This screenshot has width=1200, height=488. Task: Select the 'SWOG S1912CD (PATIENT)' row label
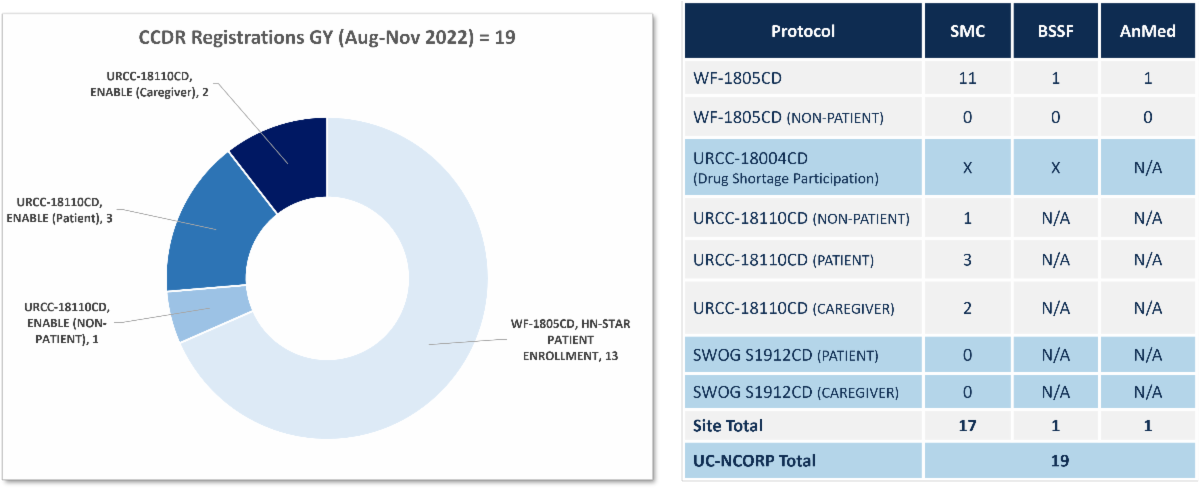pos(786,355)
